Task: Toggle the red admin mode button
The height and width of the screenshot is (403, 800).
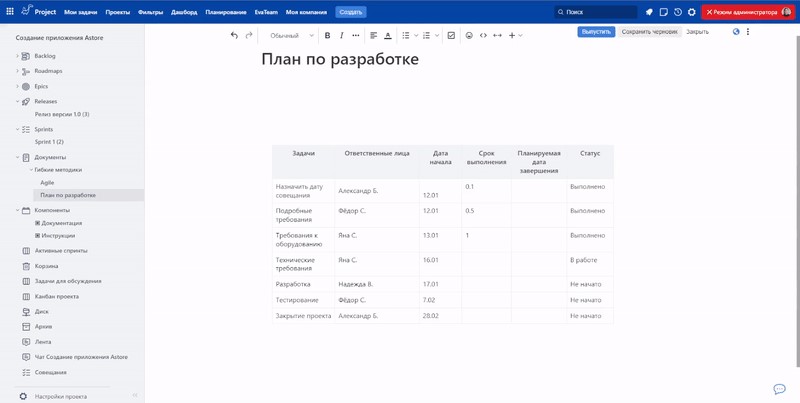Action: pyautogui.click(x=745, y=12)
